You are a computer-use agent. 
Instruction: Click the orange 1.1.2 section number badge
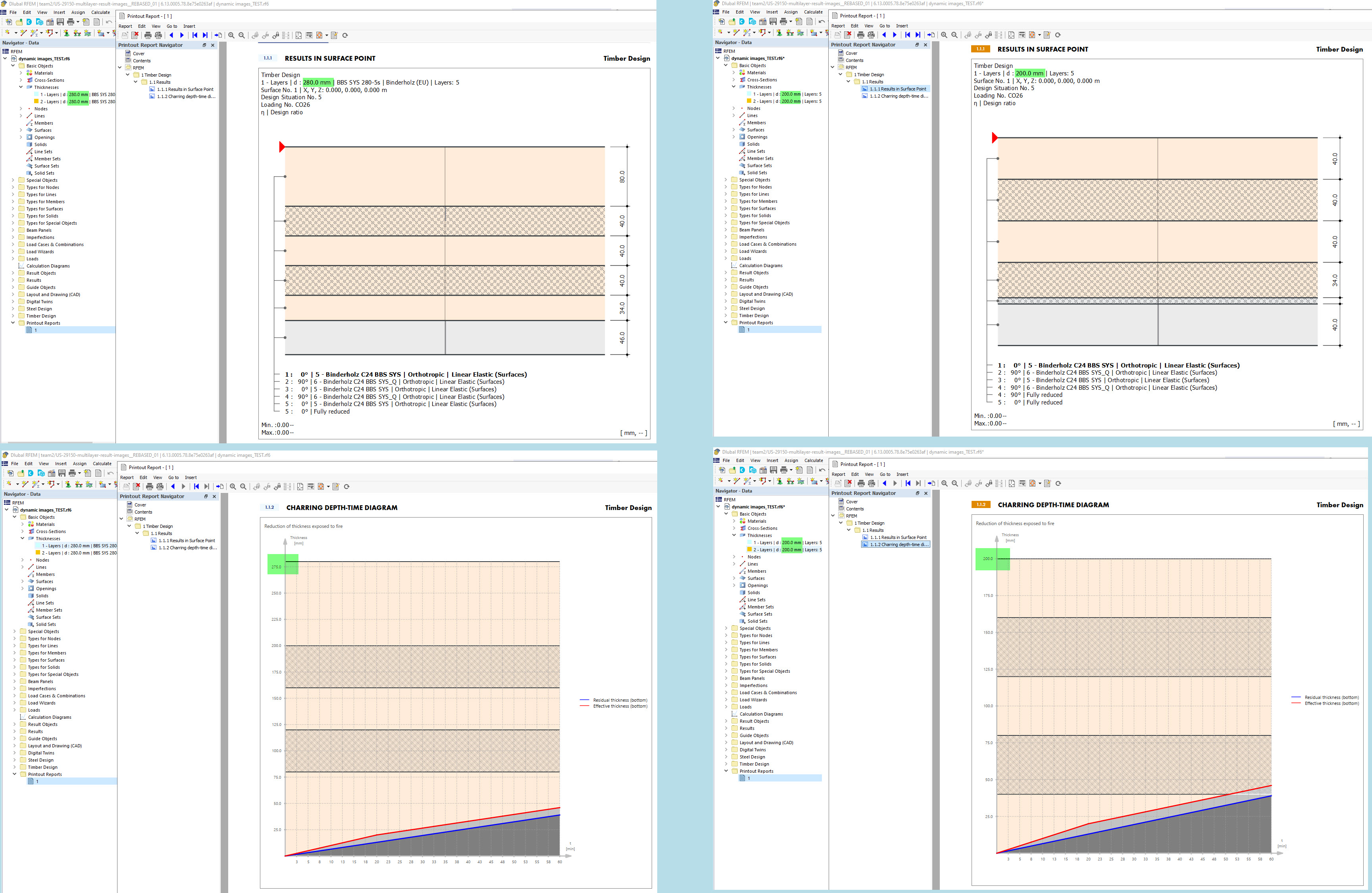[x=981, y=504]
